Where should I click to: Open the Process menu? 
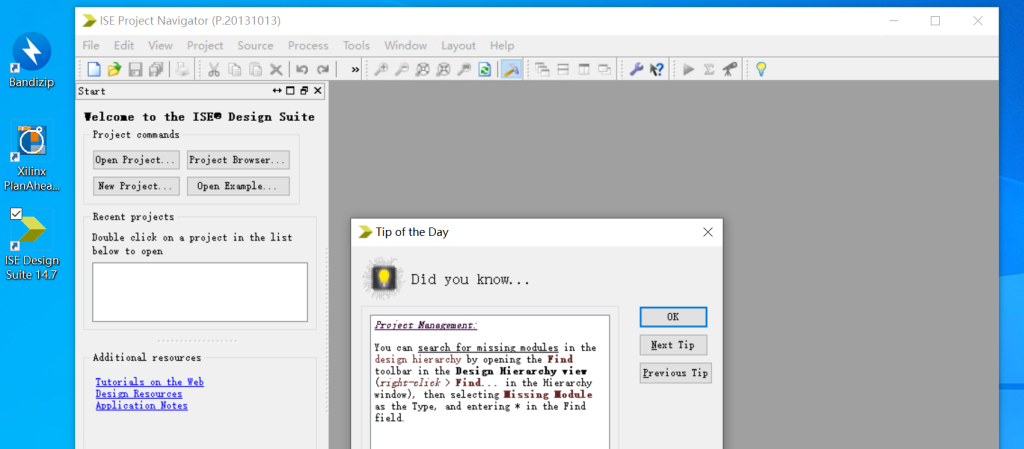pyautogui.click(x=308, y=45)
